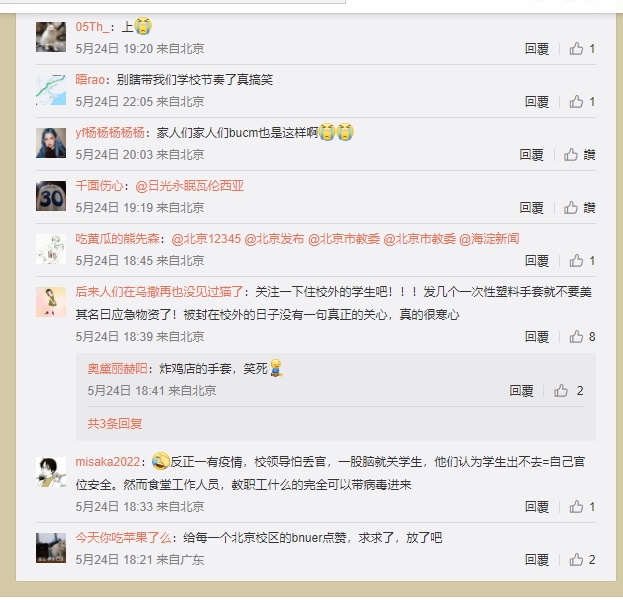The image size is (623, 603).
Task: Open the @日光永眠瓦伦西亚 mention
Action: point(190,186)
